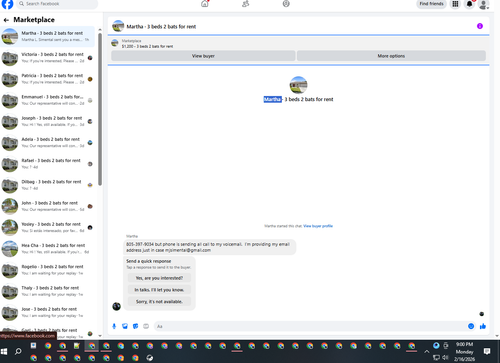
Task: Click the thumbs-up like icon
Action: (x=483, y=326)
